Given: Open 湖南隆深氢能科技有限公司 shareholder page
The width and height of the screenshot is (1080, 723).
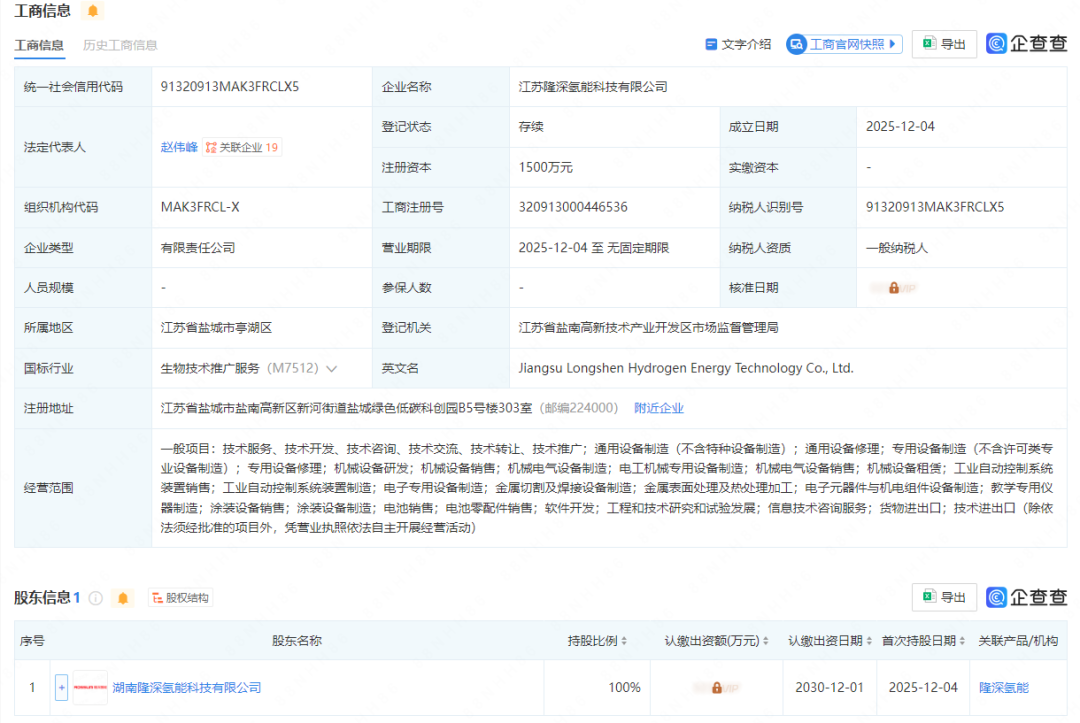Looking at the screenshot, I should pyautogui.click(x=185, y=687).
